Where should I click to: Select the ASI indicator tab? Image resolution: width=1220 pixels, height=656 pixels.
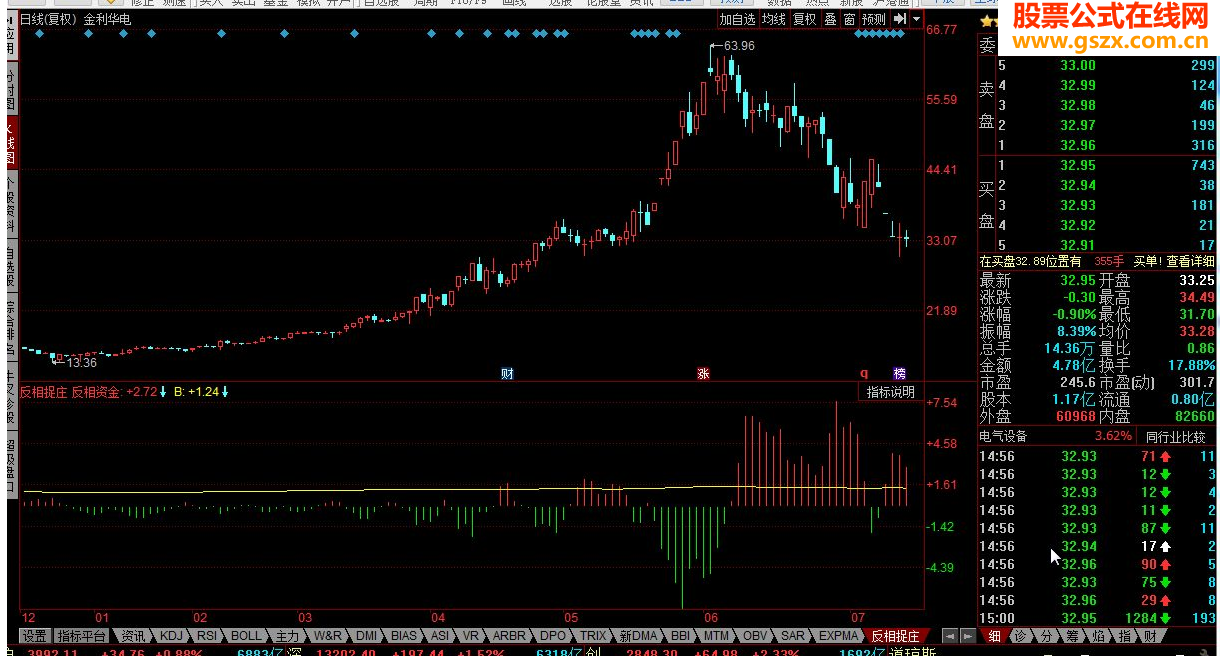click(440, 636)
